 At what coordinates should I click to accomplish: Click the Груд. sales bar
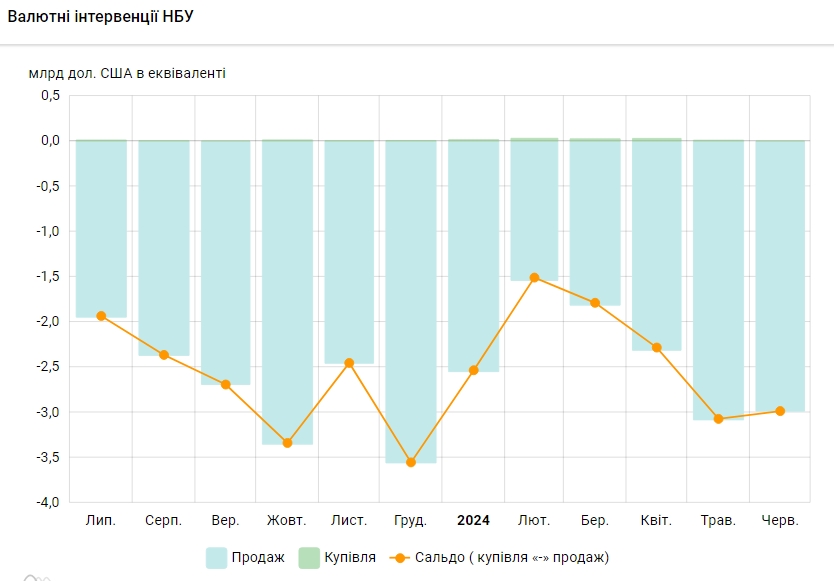click(411, 300)
